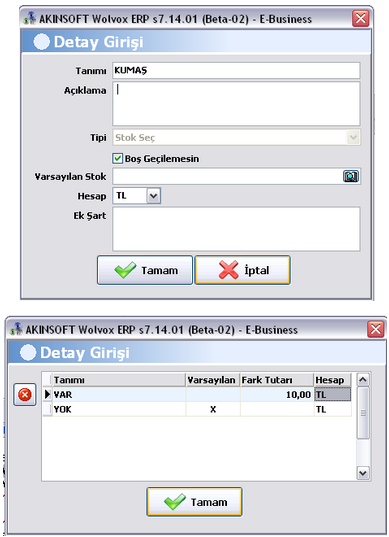This screenshot has height=537, width=389.
Task: Click Fark Tutarı value 10,00
Action: pos(298,395)
